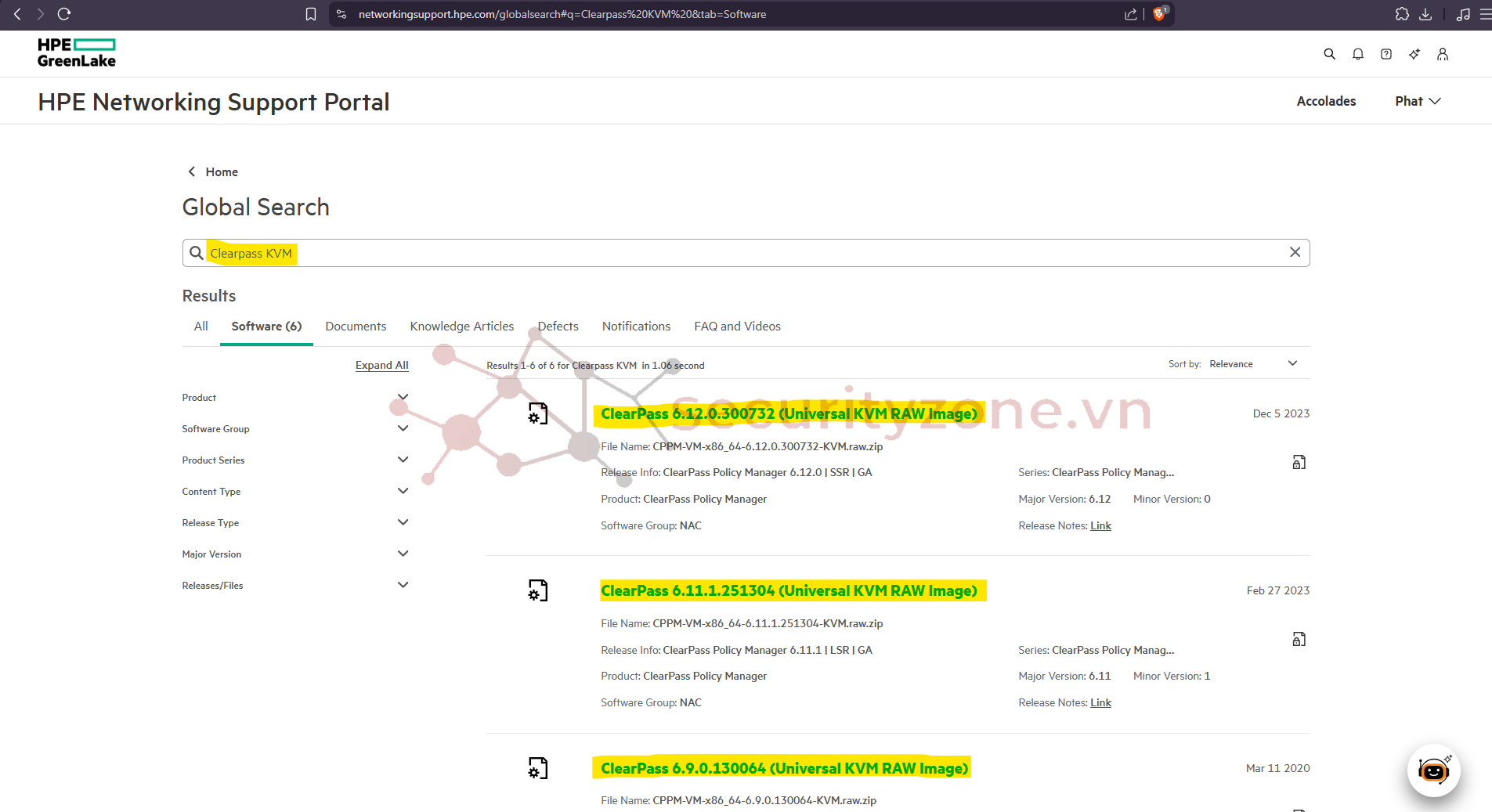Viewport: 1492px width, 812px height.
Task: Switch to the Knowledge Articles tab
Action: pyautogui.click(x=461, y=326)
